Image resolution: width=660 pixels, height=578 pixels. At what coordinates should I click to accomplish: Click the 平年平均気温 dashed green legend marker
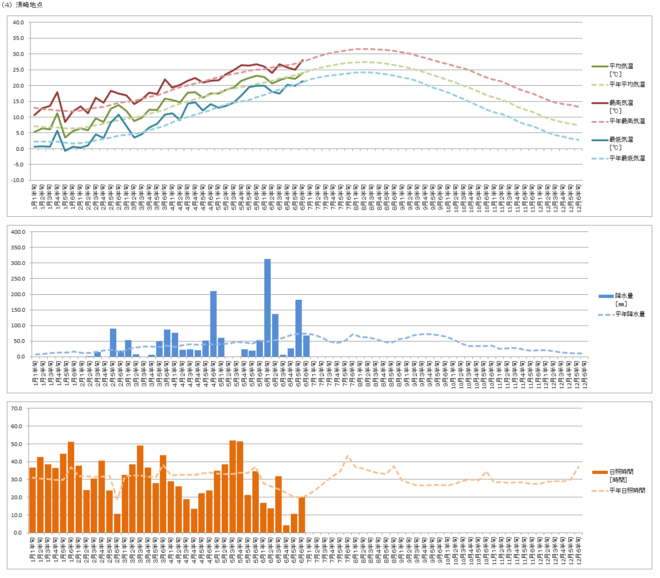[600, 85]
